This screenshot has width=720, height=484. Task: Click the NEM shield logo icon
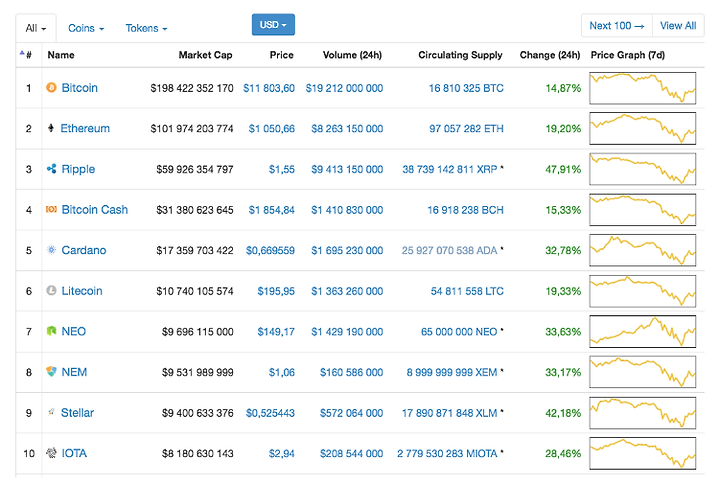pyautogui.click(x=51, y=371)
